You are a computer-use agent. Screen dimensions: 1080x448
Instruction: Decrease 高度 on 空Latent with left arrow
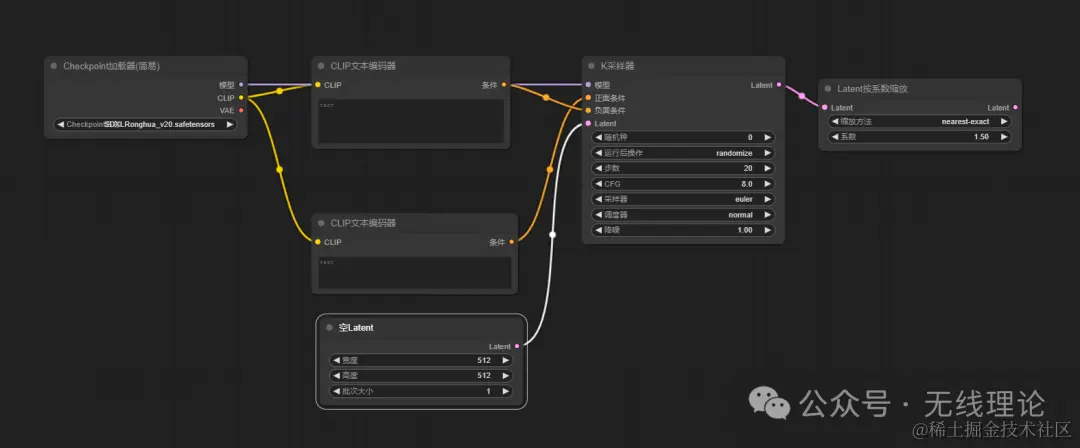click(337, 376)
